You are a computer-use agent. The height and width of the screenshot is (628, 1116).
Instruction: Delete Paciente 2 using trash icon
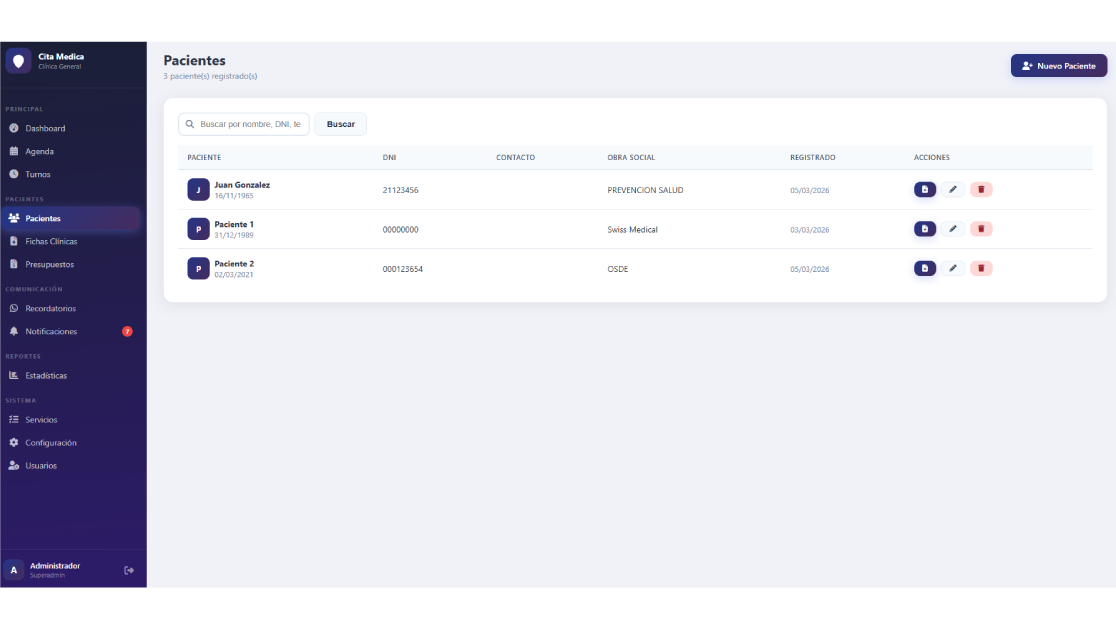click(981, 268)
